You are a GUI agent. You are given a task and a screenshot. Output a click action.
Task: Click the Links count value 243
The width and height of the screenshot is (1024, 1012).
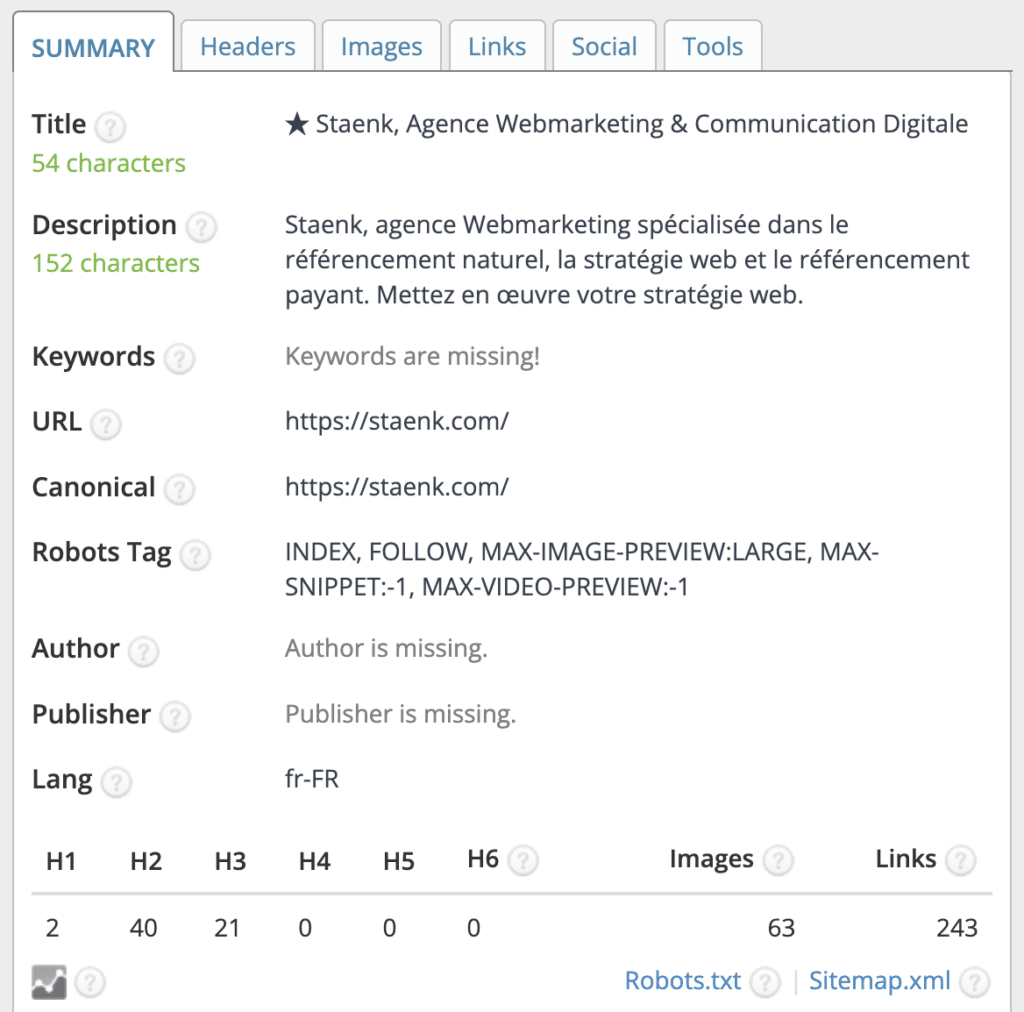tap(957, 928)
